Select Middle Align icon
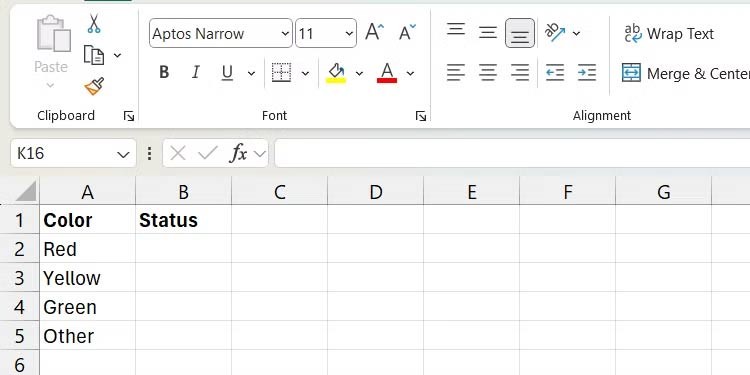This screenshot has height=375, width=750. [x=488, y=33]
